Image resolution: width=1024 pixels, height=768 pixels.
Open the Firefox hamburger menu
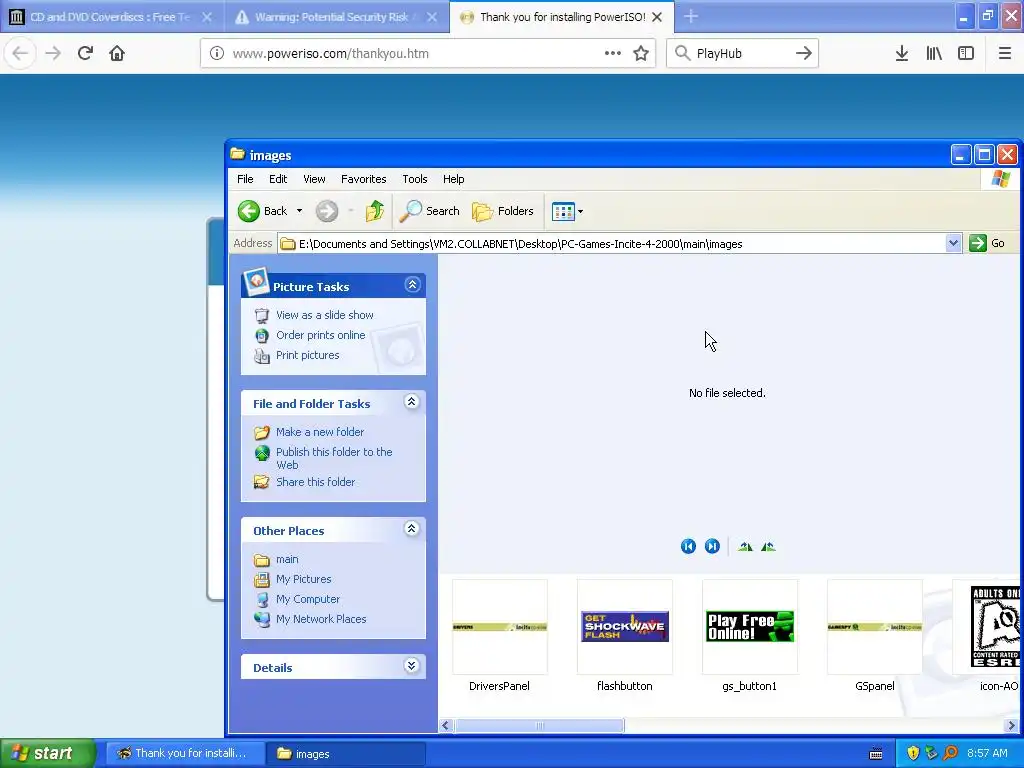[1005, 54]
